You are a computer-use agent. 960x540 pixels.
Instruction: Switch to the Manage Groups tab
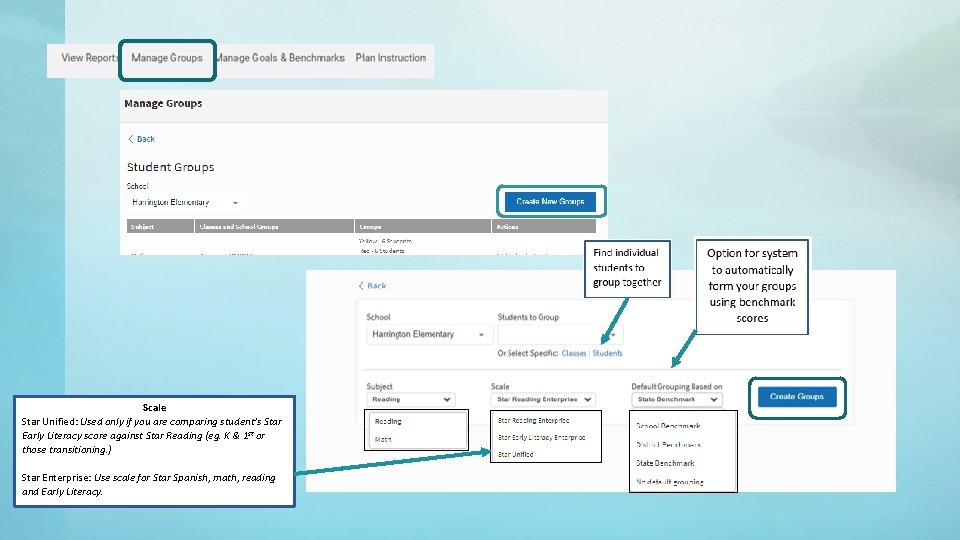point(167,58)
